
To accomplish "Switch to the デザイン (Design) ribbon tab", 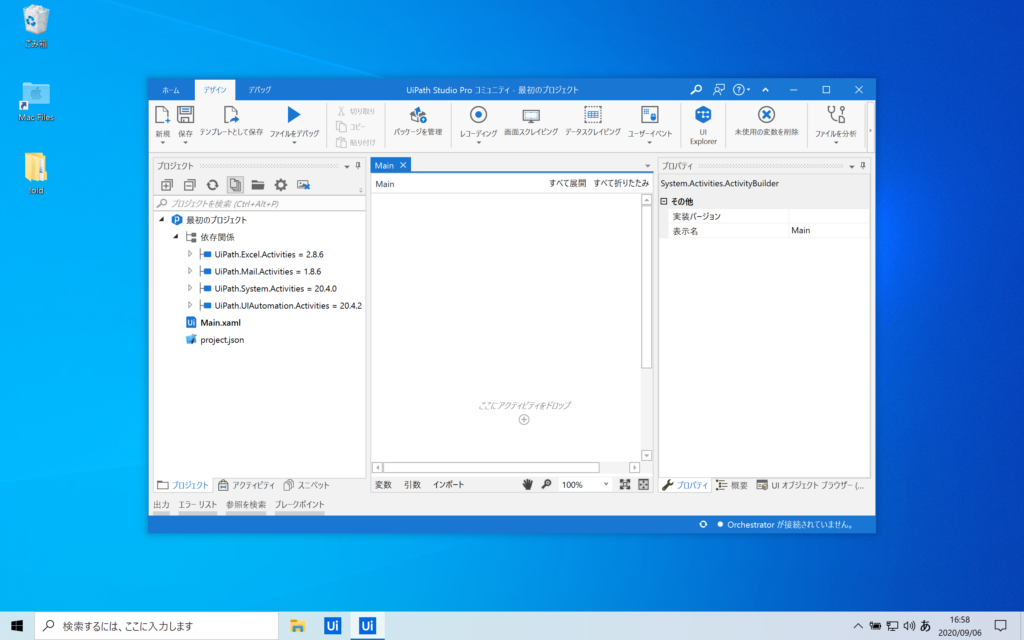I will point(215,90).
